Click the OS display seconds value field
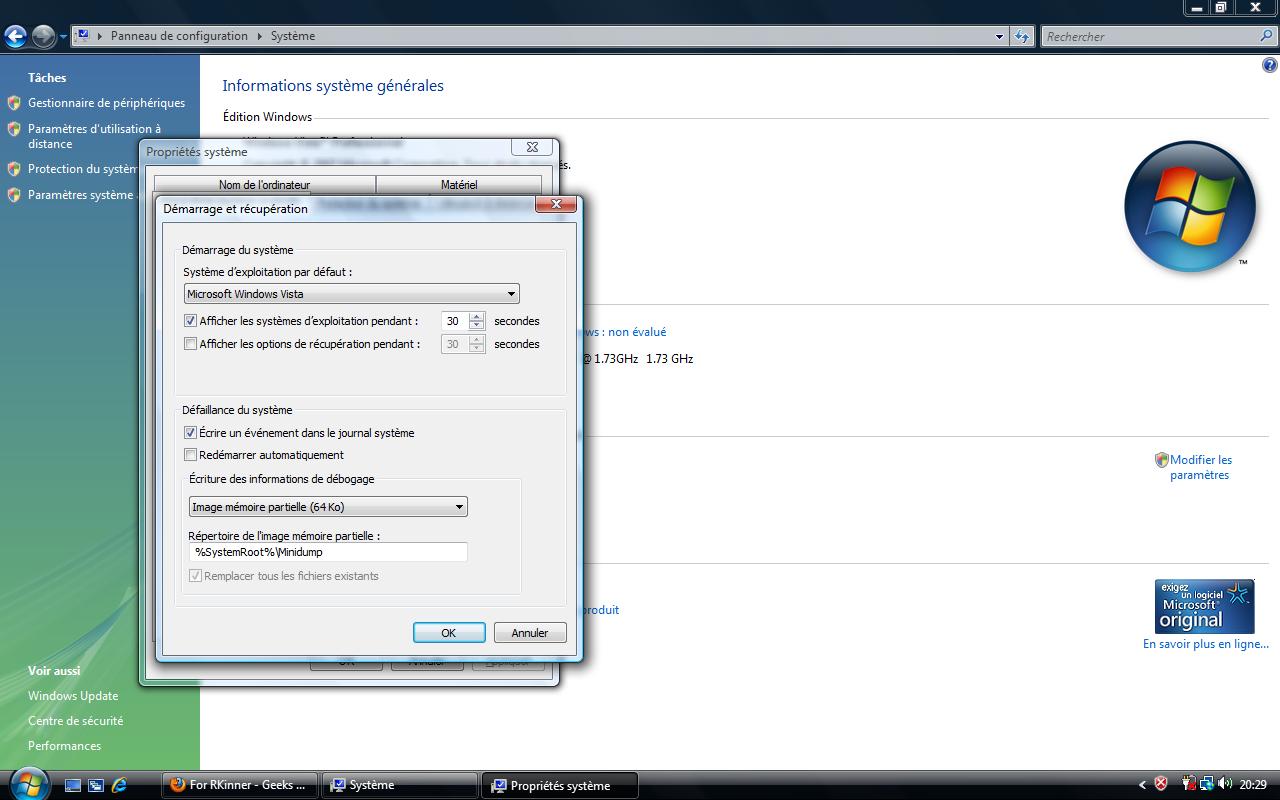 pos(454,322)
